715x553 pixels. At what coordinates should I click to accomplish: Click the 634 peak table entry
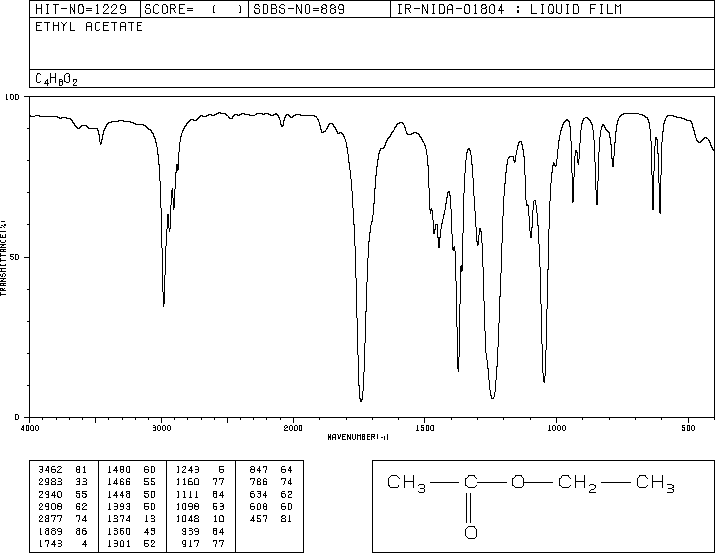pyautogui.click(x=271, y=494)
